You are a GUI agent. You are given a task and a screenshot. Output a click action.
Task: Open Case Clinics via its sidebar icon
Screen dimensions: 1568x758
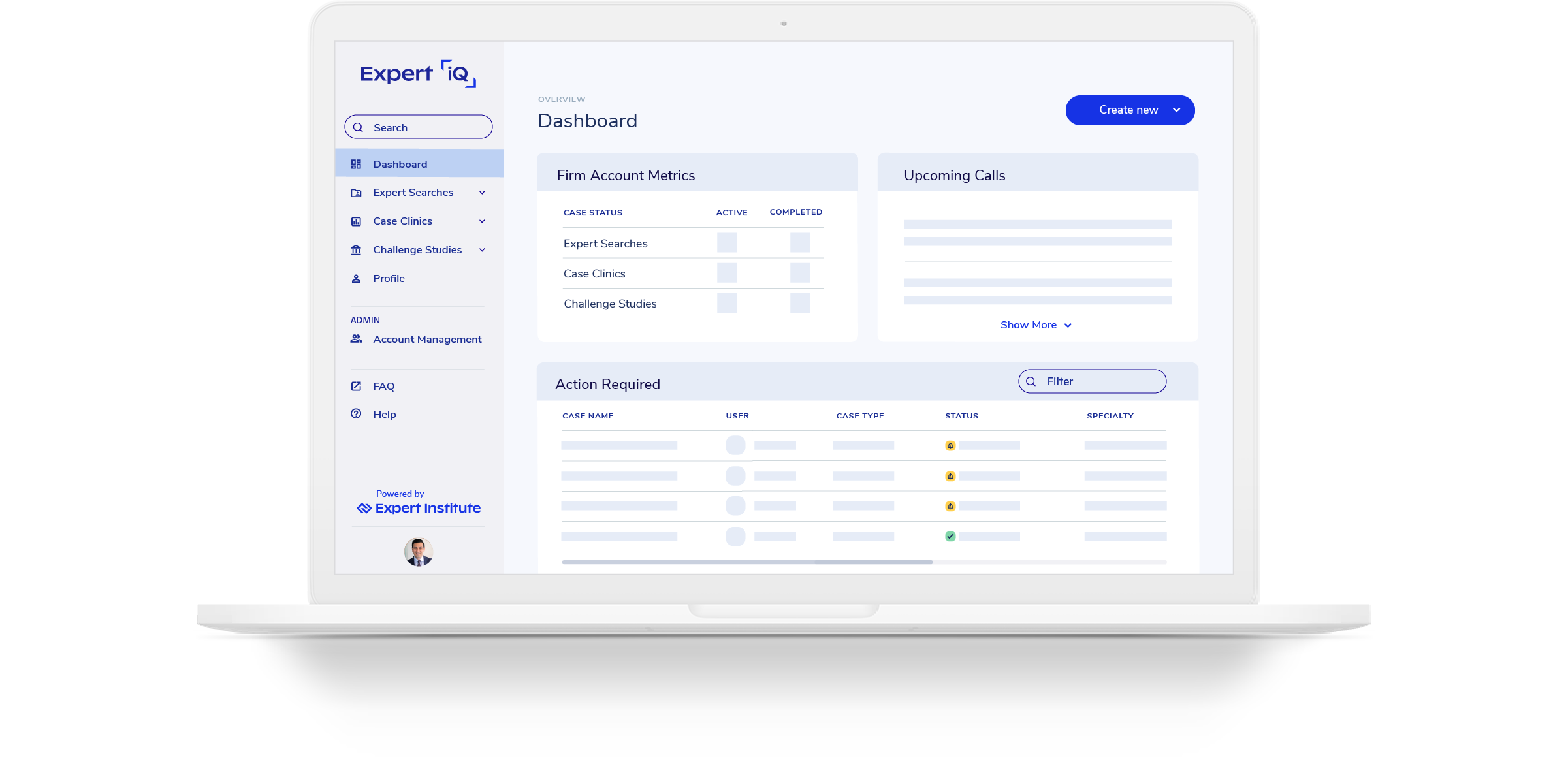357,221
